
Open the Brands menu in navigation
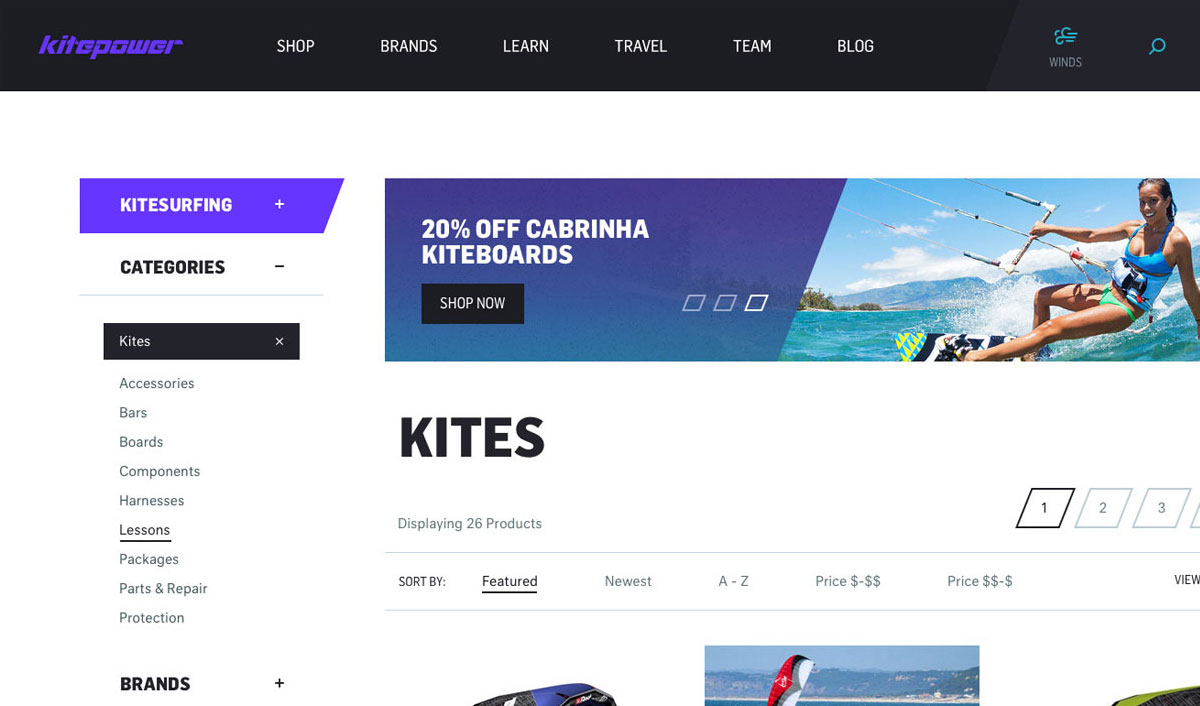[409, 46]
